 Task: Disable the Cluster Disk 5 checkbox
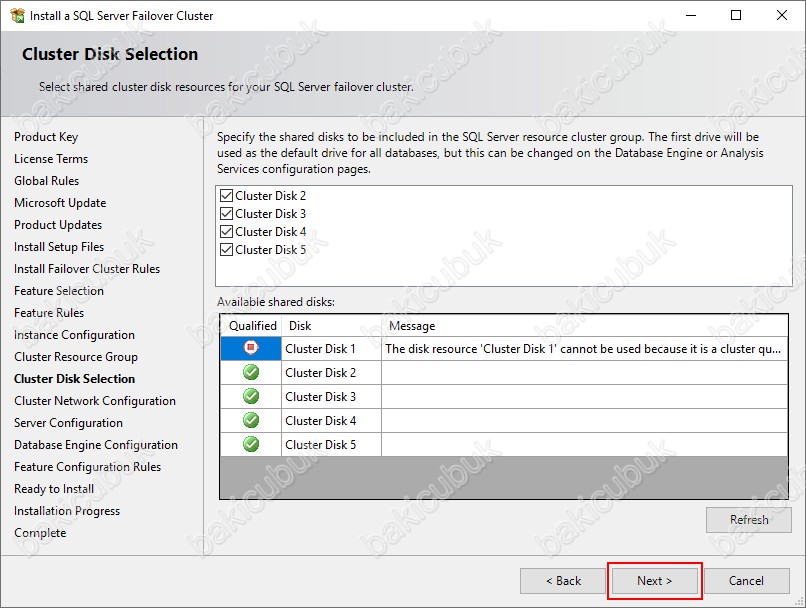tap(227, 250)
